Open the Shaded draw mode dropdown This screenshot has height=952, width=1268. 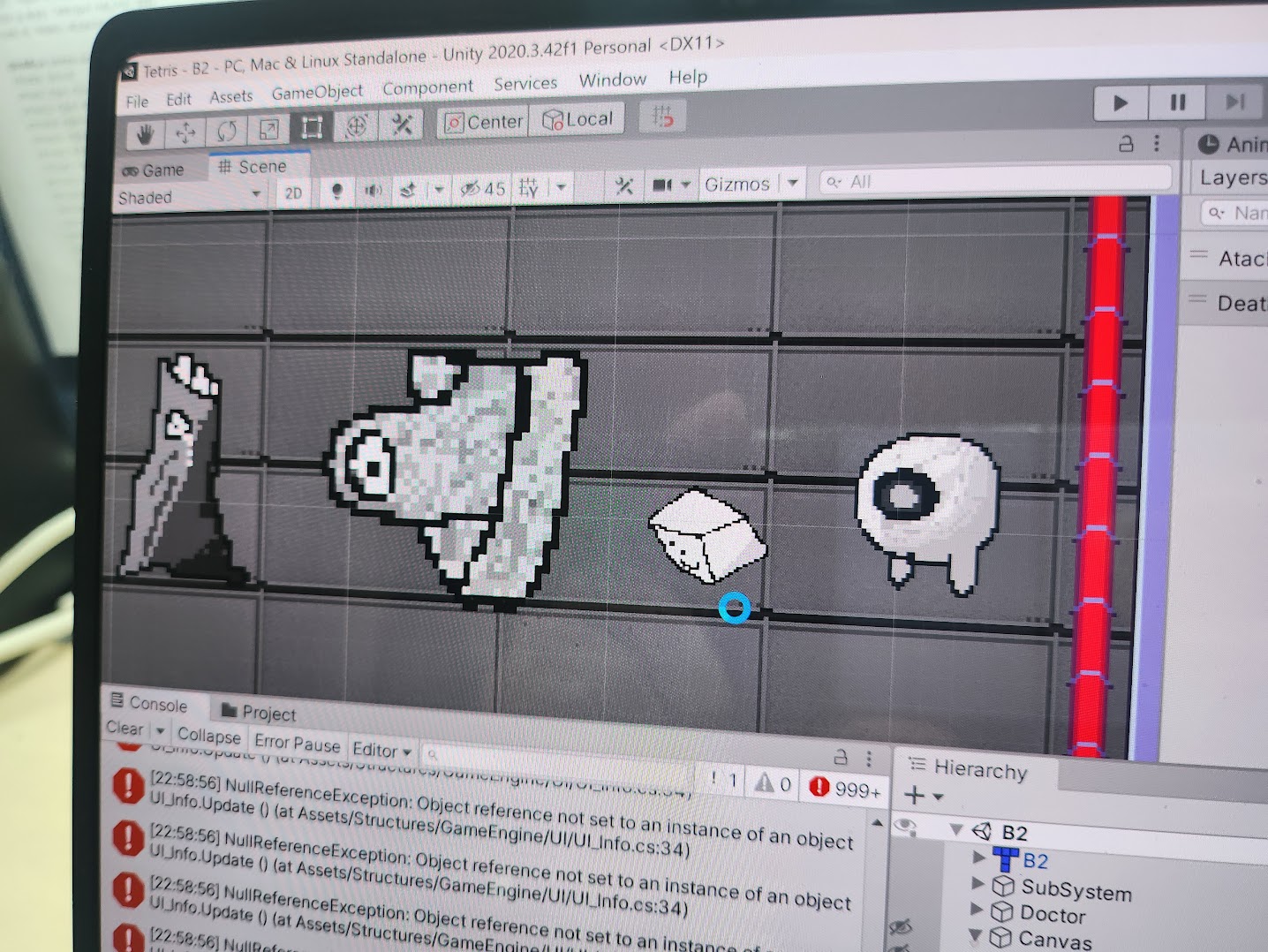tap(190, 195)
